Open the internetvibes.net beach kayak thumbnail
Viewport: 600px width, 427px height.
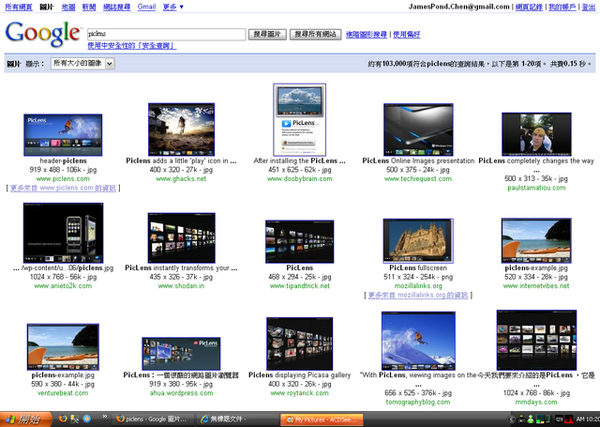point(536,241)
